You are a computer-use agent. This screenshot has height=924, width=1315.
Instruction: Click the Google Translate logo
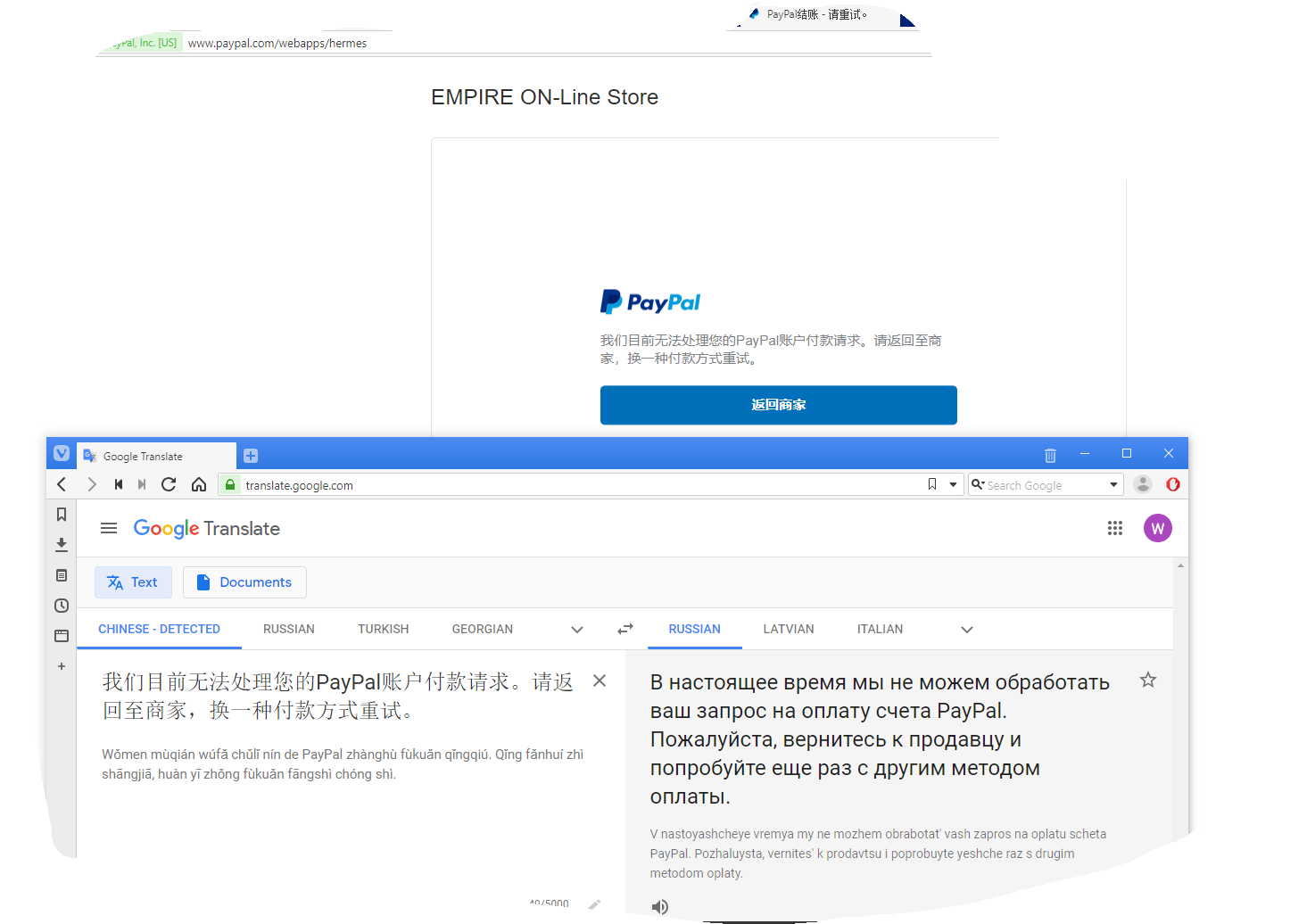coord(207,529)
